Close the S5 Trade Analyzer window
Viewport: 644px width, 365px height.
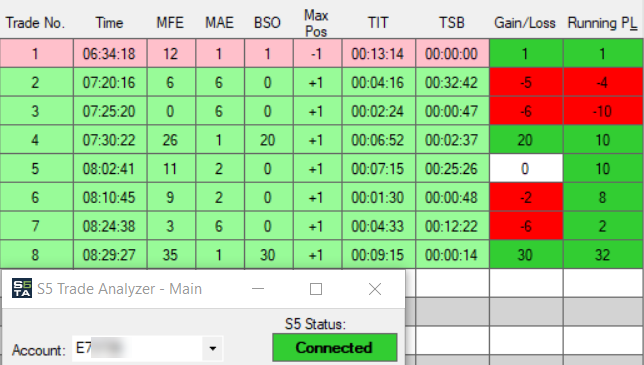click(x=375, y=289)
